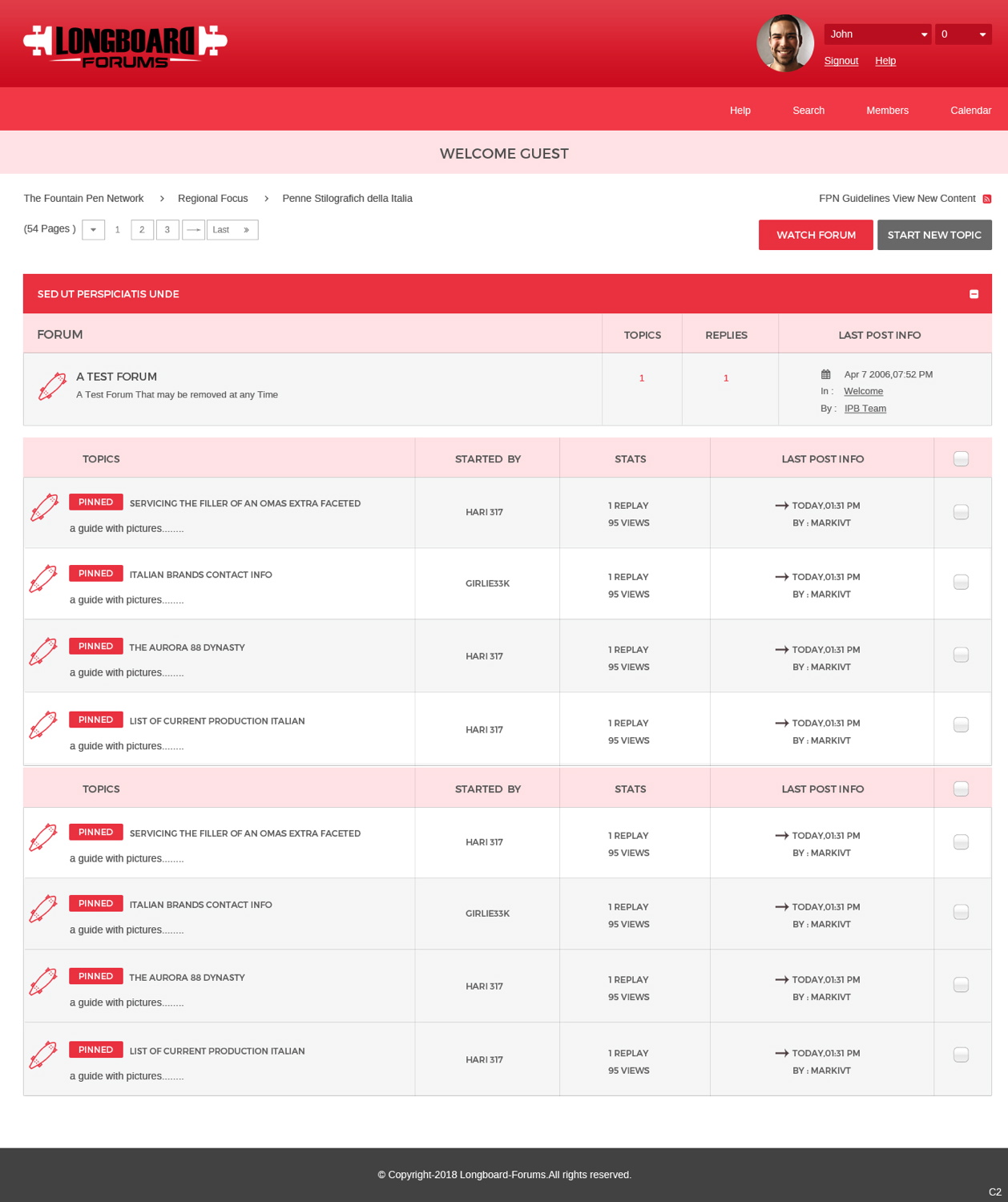1008x1202 pixels.
Task: Go to the Regional Focus breadcrumb
Action: coord(213,199)
